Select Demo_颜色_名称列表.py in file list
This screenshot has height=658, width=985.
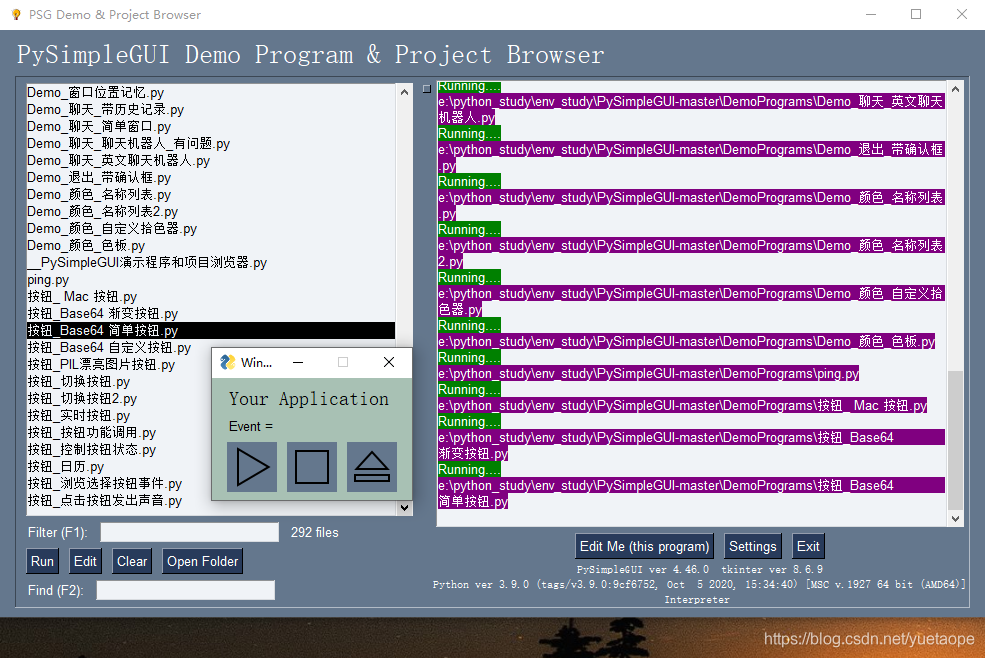(211, 194)
